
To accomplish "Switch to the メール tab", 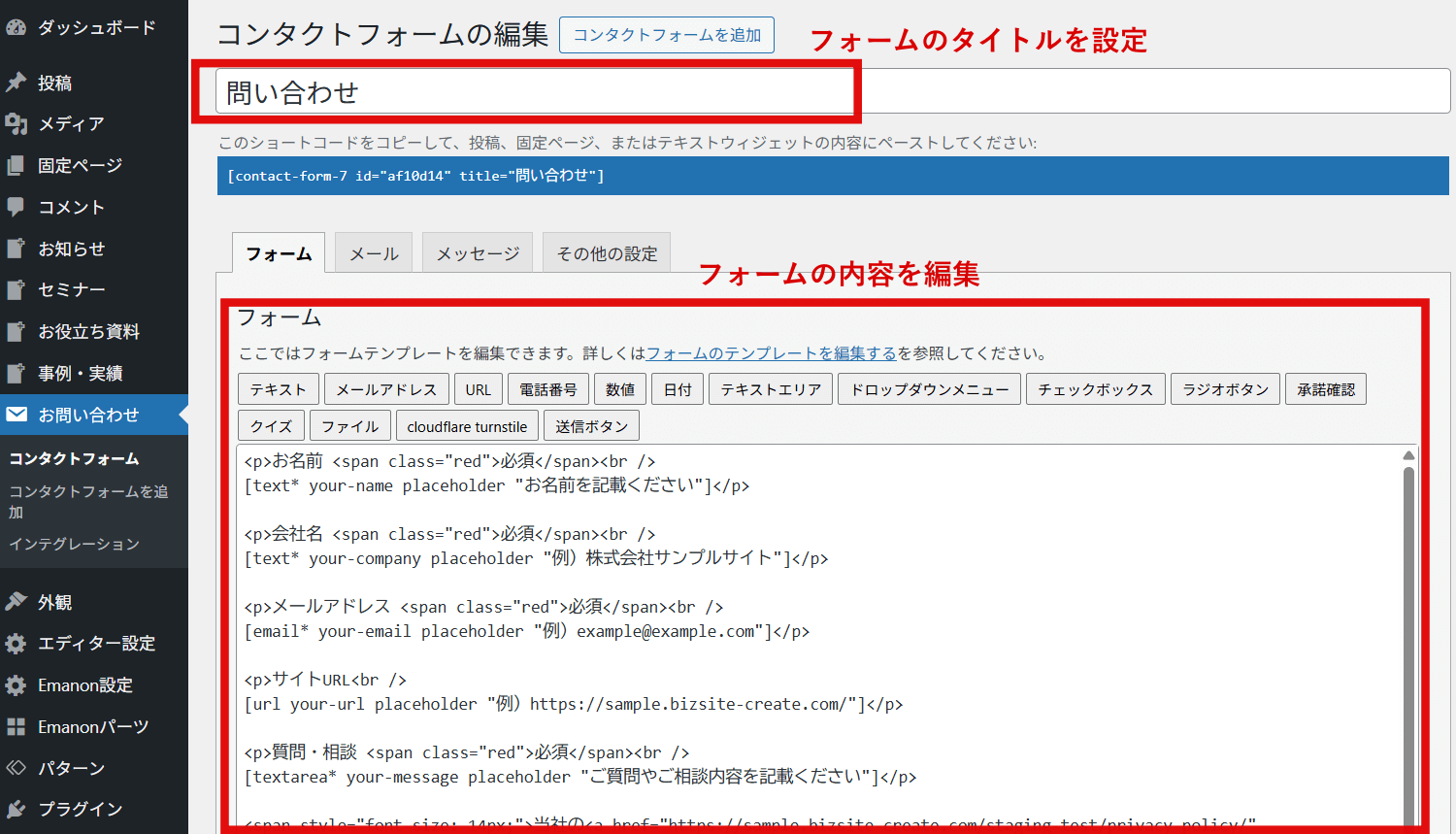I will 374,253.
